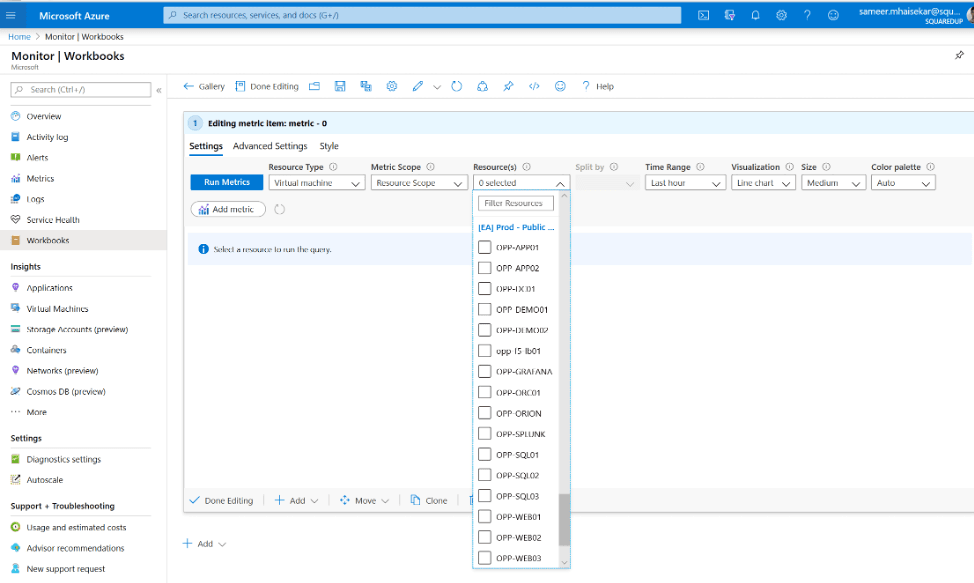
Task: Open the Visualization dropdown
Action: click(x=763, y=183)
